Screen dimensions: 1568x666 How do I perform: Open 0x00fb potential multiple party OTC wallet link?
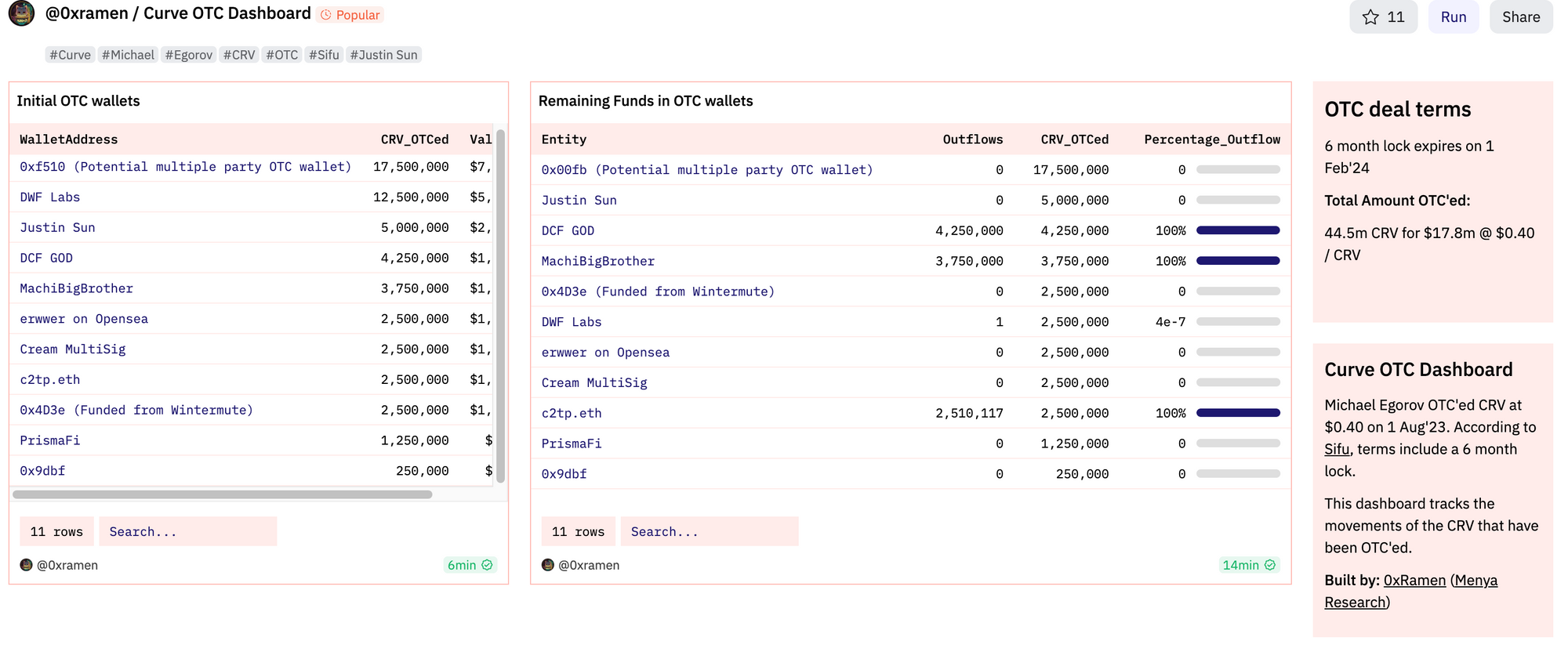coord(707,170)
